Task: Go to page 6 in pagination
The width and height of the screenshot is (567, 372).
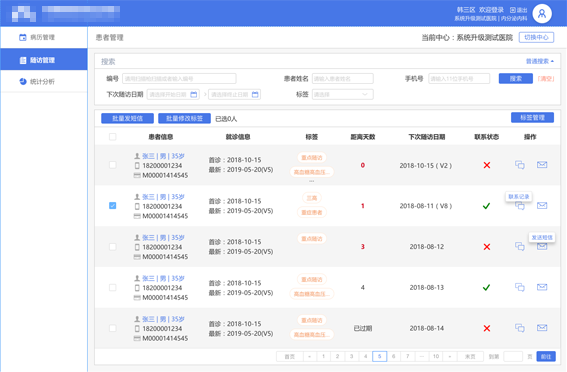Action: pos(393,356)
